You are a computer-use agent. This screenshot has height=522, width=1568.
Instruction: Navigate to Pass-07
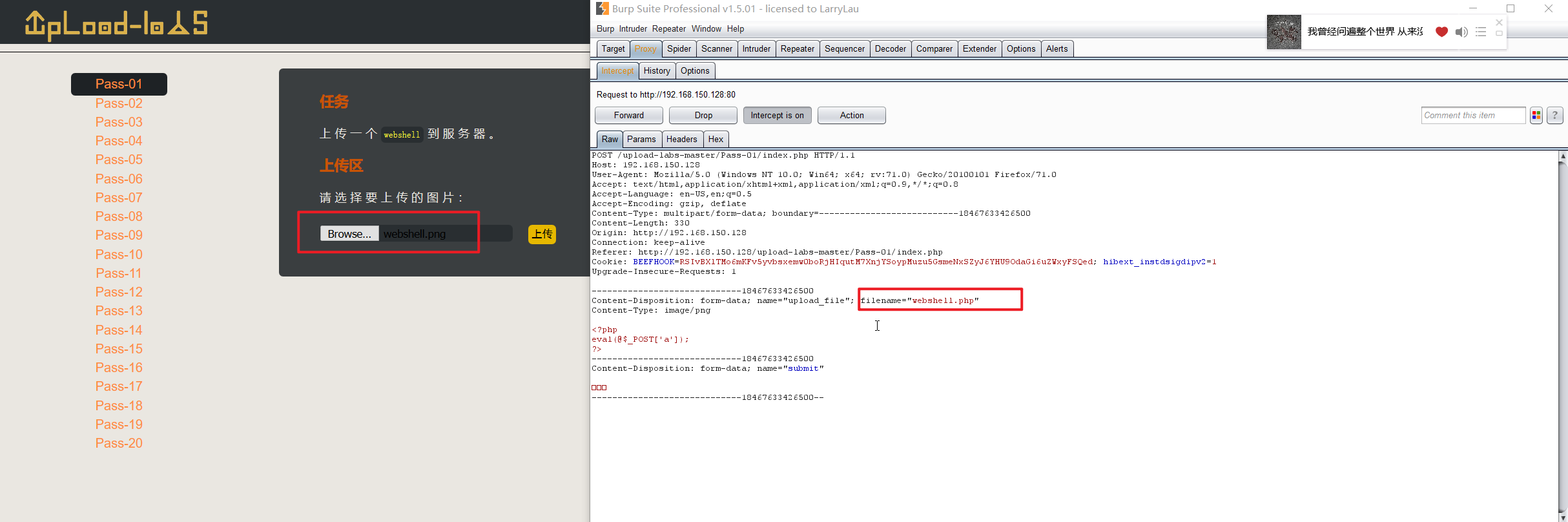pyautogui.click(x=119, y=198)
